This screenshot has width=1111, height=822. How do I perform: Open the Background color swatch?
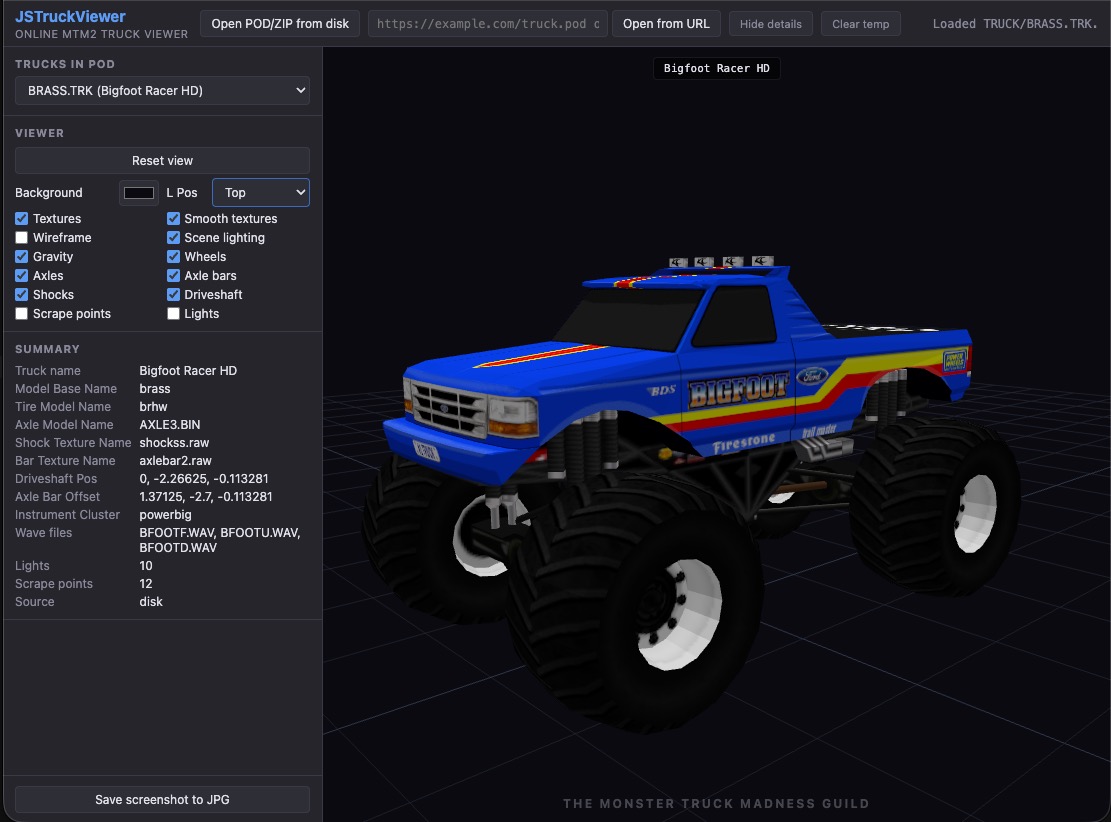[139, 193]
